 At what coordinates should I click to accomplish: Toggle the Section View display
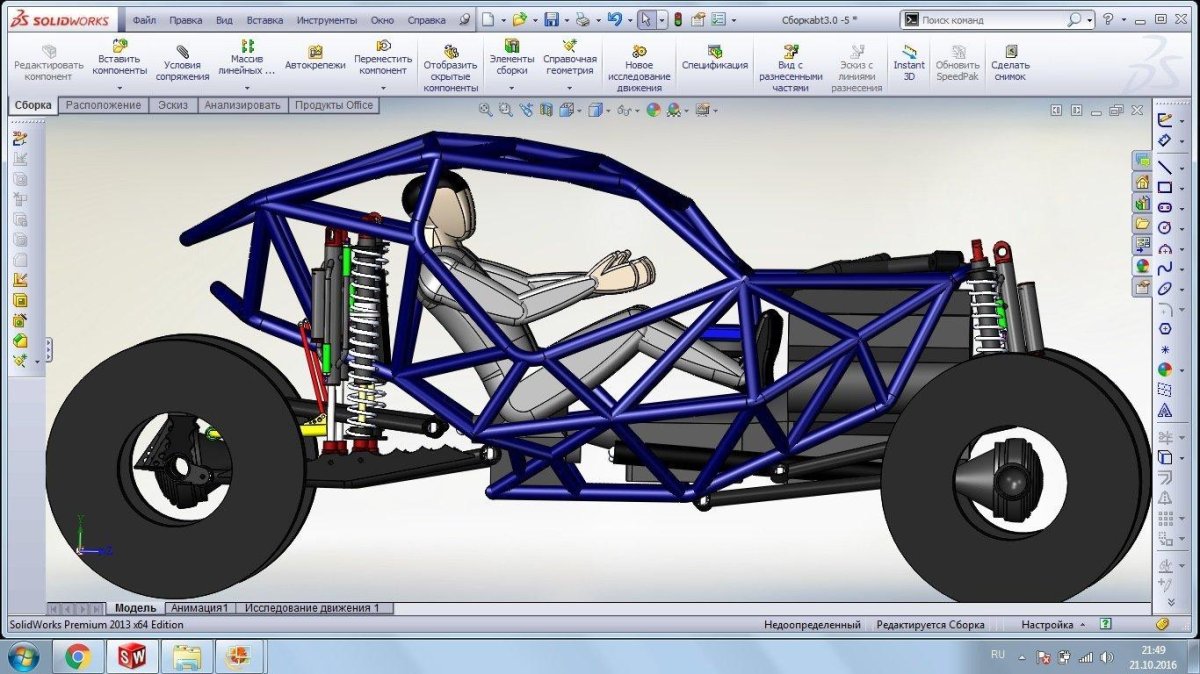coord(545,110)
